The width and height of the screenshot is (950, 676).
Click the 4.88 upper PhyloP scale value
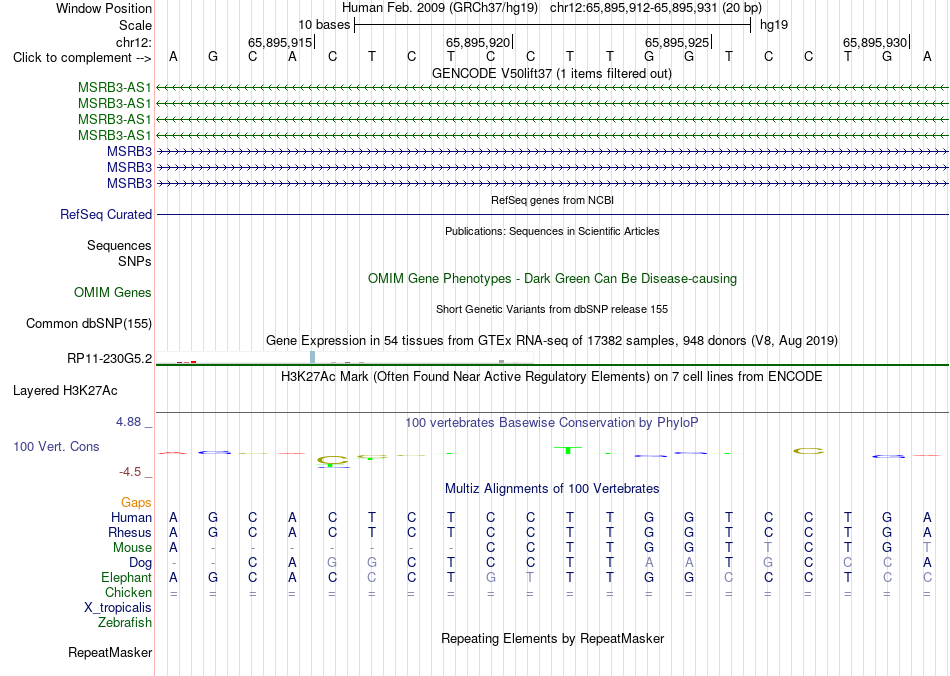click(128, 422)
